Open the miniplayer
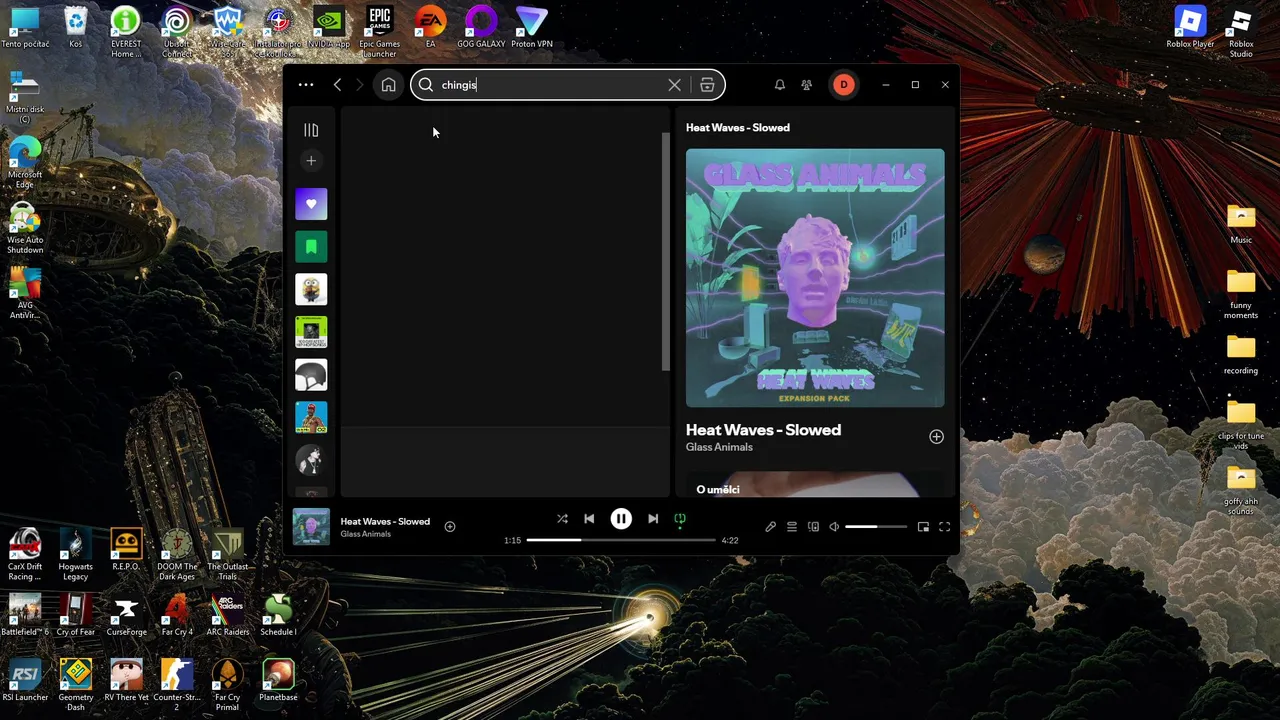The height and width of the screenshot is (720, 1280). [x=923, y=527]
